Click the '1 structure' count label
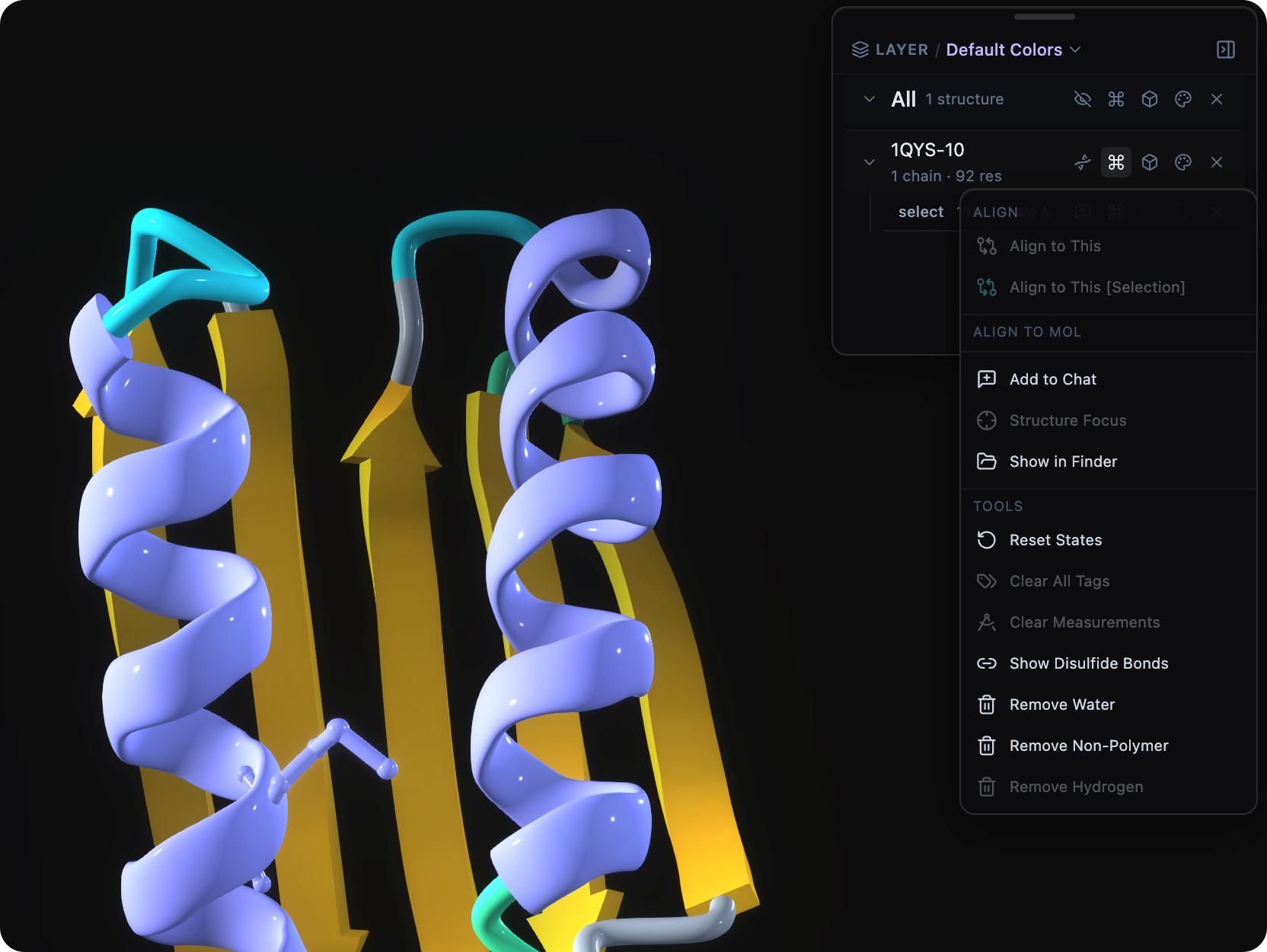Image resolution: width=1267 pixels, height=952 pixels. pos(965,99)
